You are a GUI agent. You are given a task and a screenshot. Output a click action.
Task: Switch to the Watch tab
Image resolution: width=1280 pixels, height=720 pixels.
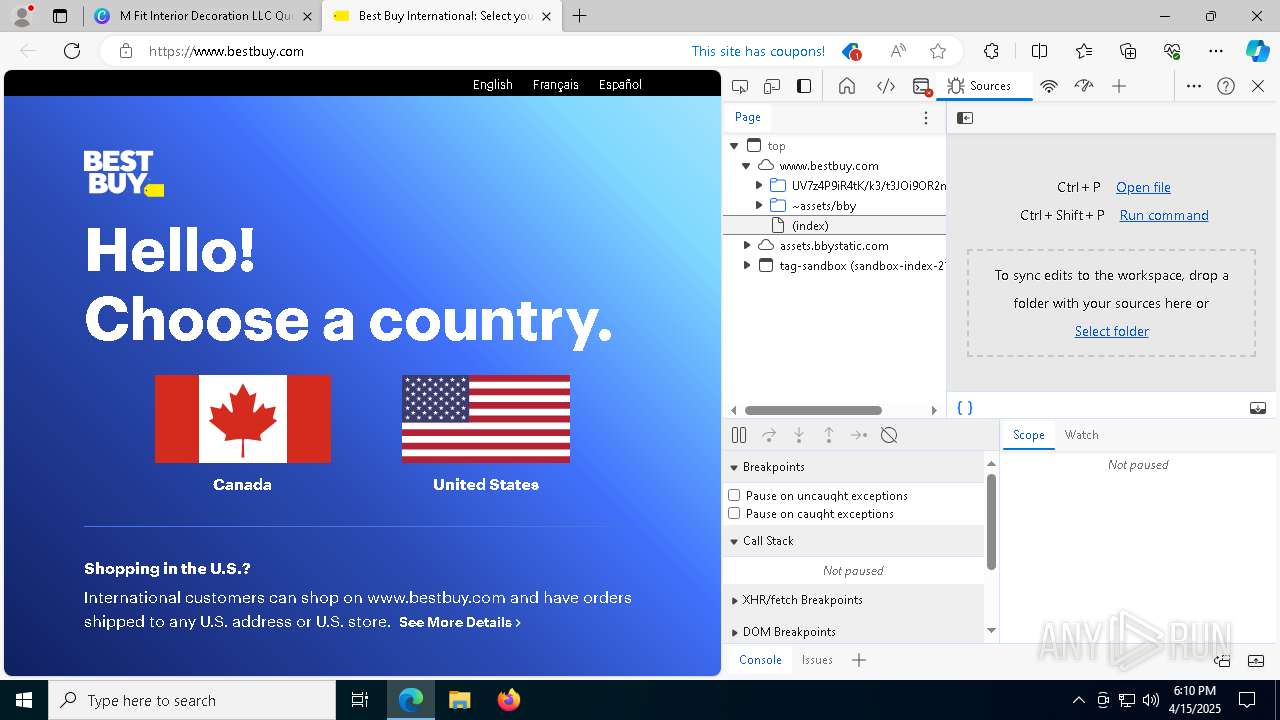(x=1081, y=435)
